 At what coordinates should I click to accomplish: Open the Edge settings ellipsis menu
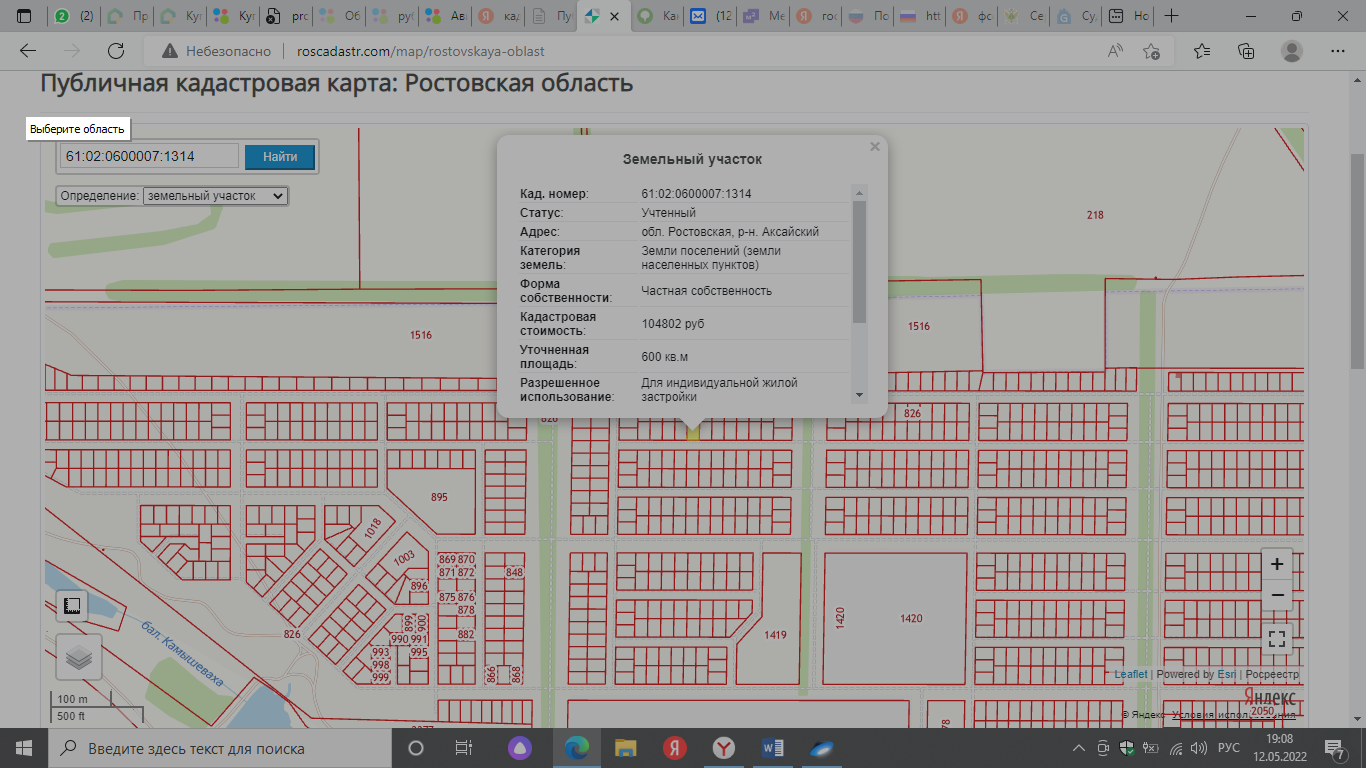[x=1339, y=51]
